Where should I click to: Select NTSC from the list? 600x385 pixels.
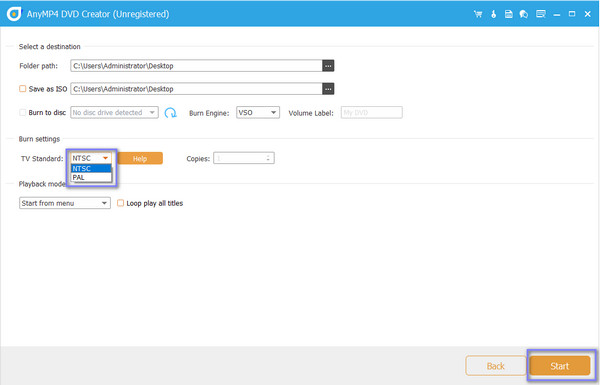(x=91, y=168)
